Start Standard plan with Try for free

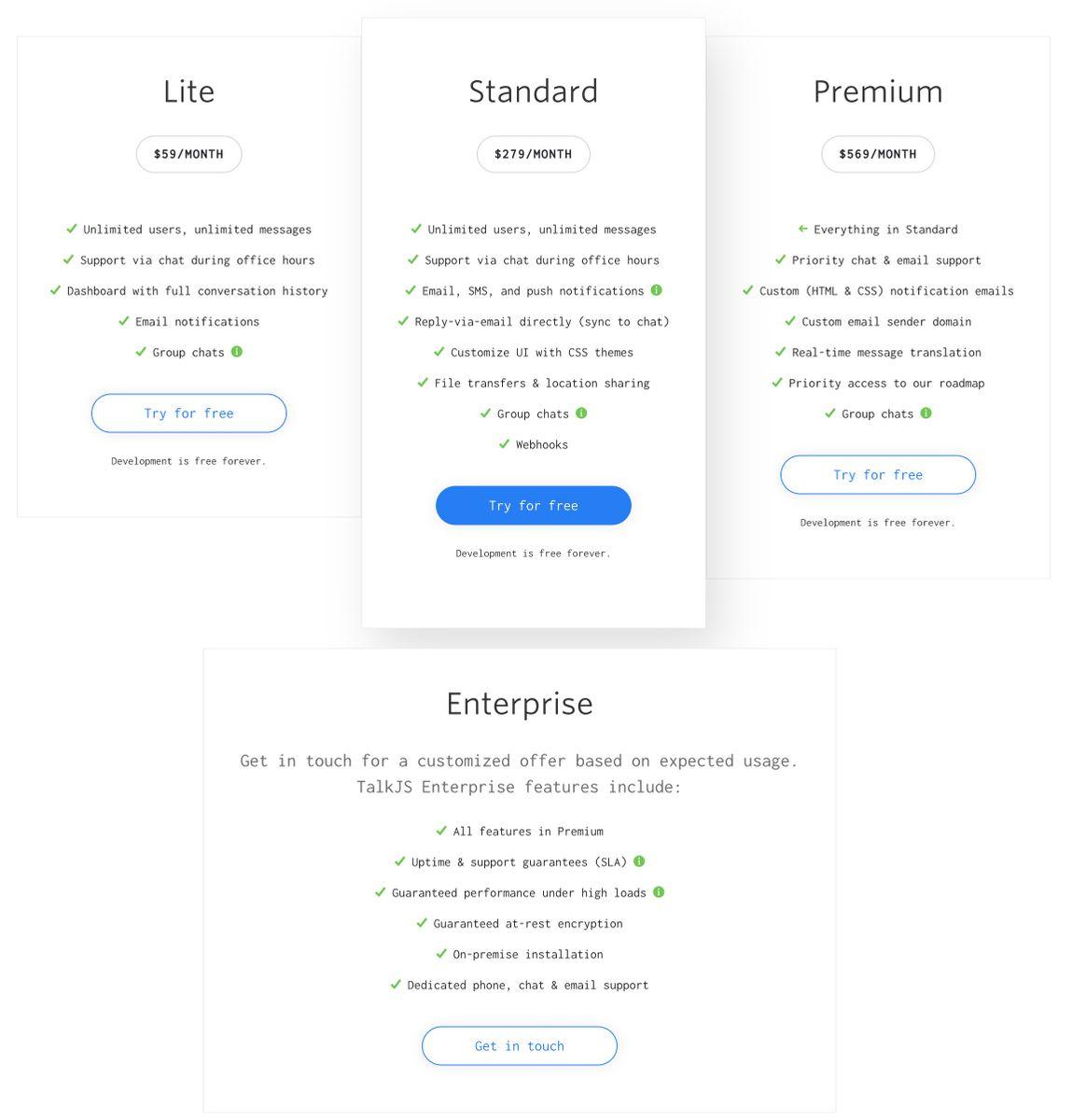pyautogui.click(x=534, y=506)
